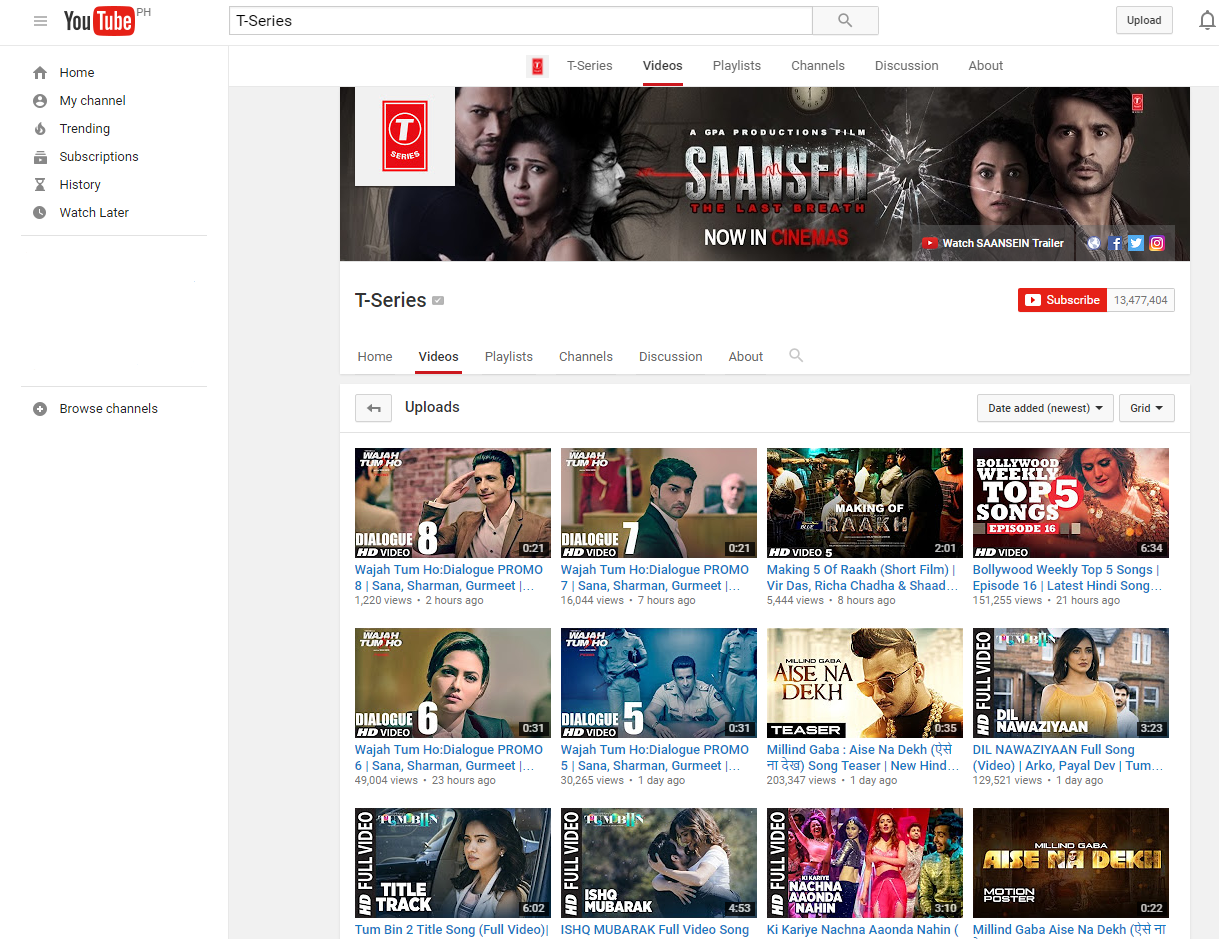
Task: Open the banner's Facebook icon
Action: pyautogui.click(x=1115, y=243)
